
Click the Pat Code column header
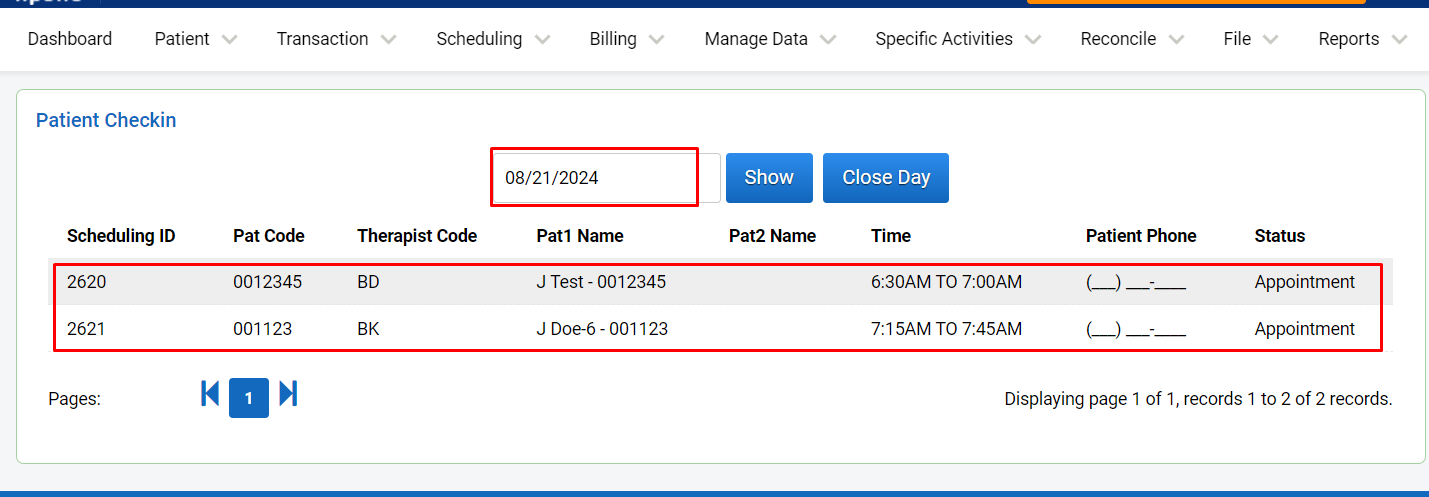pyautogui.click(x=269, y=236)
